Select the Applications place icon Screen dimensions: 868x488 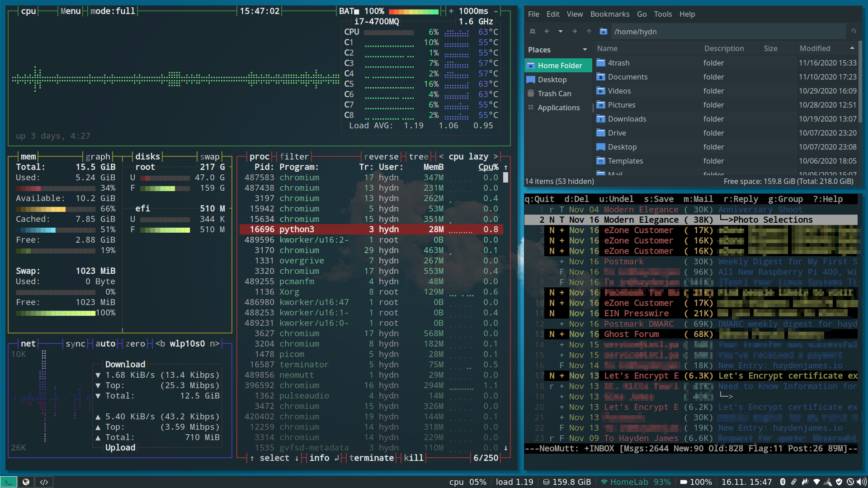(530, 108)
